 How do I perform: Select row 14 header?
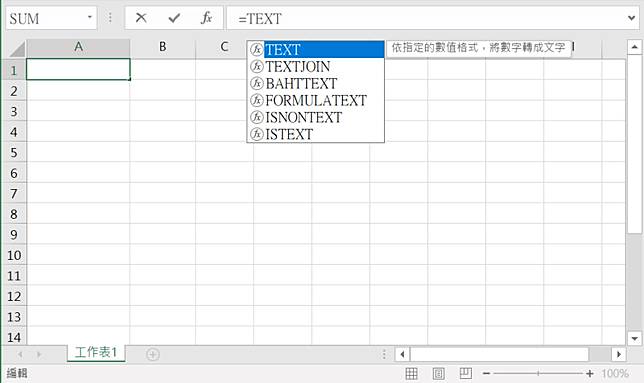pyautogui.click(x=14, y=337)
